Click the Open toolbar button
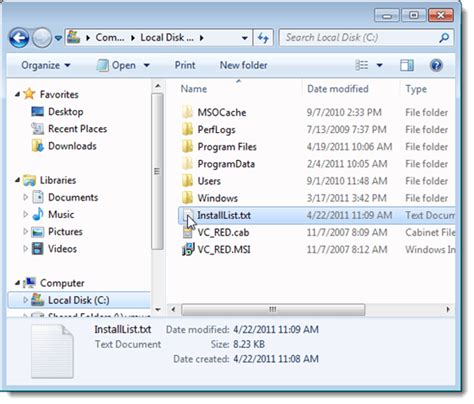The image size is (474, 404). tap(116, 65)
